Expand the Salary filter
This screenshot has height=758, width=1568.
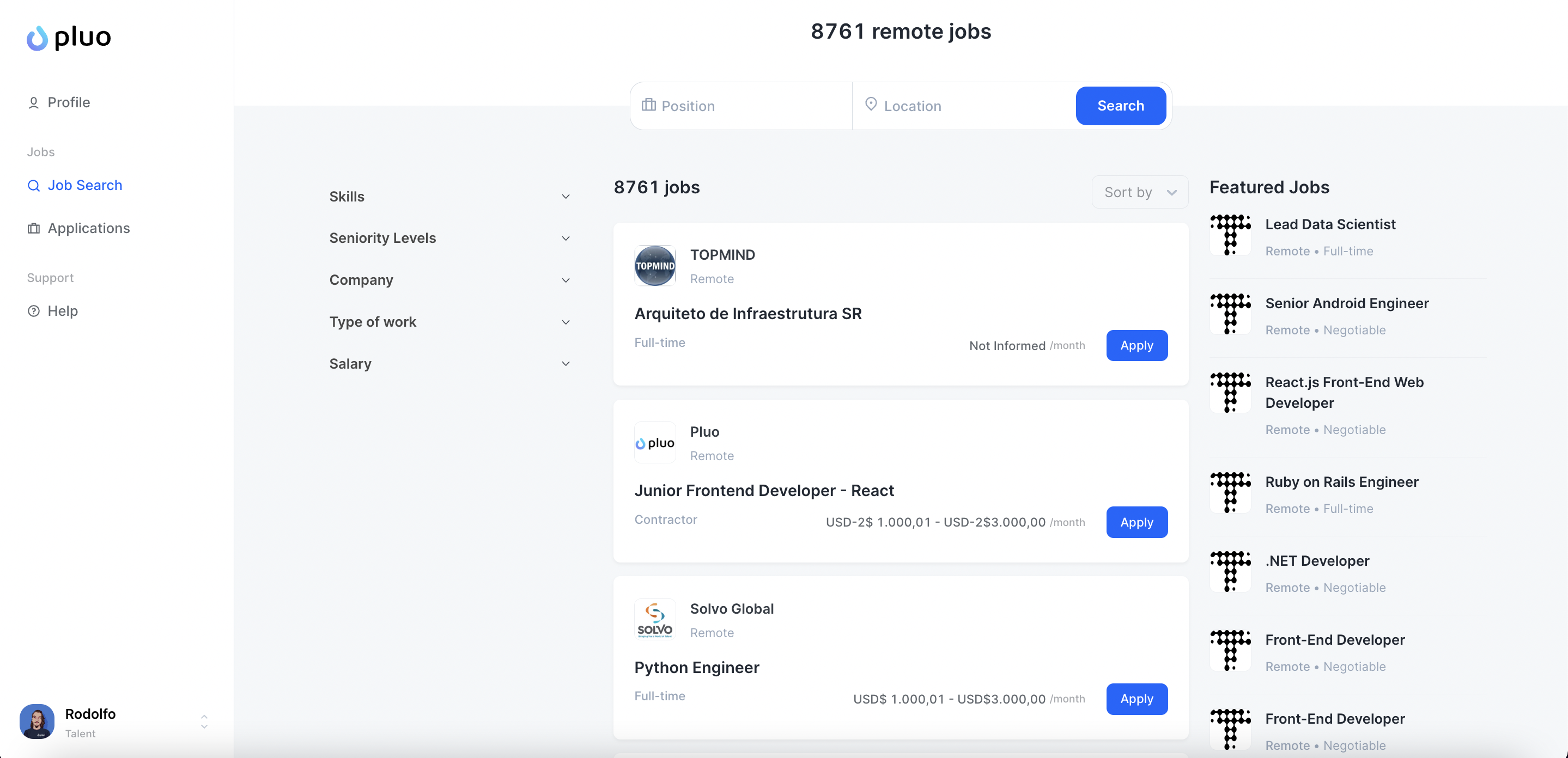click(450, 364)
